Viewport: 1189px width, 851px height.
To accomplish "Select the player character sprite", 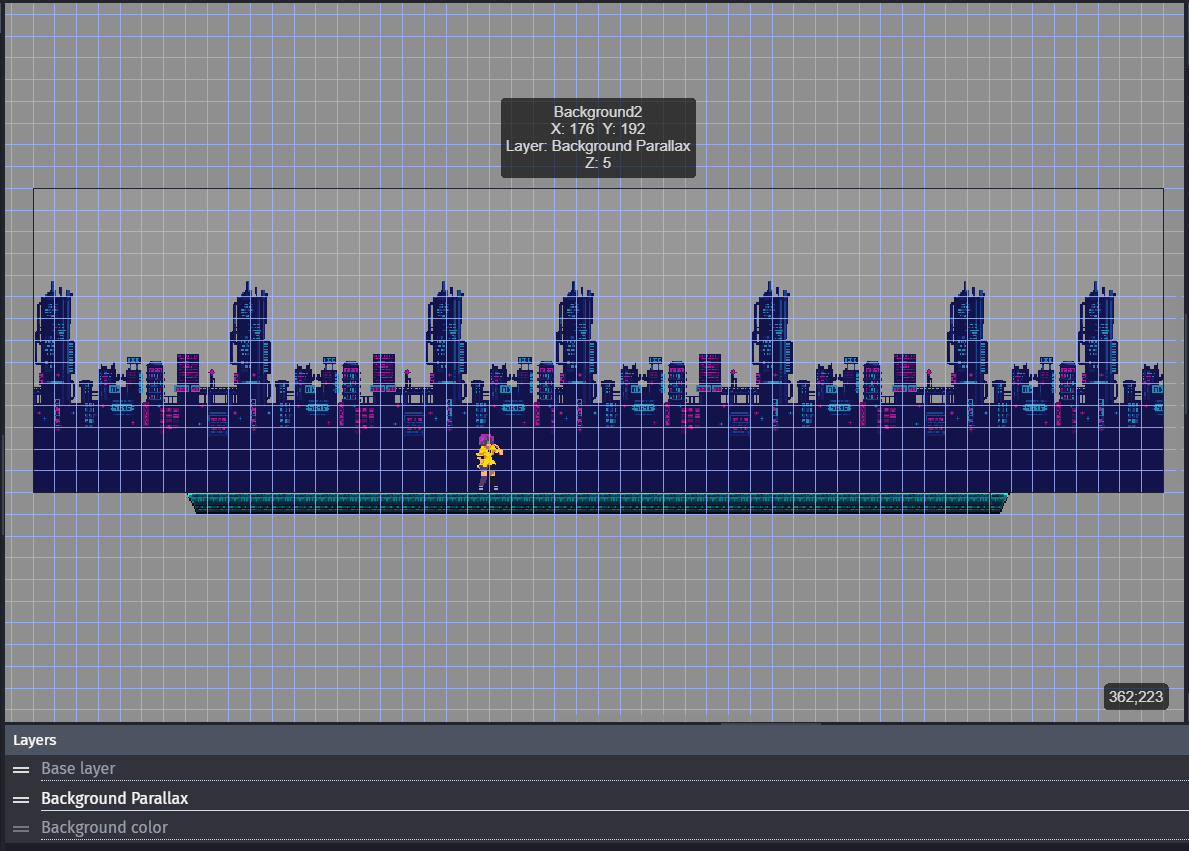I will point(488,462).
